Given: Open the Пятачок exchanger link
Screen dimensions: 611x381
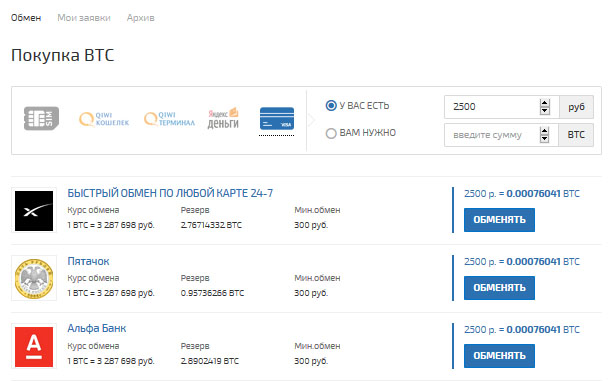Looking at the screenshot, I should pos(88,261).
